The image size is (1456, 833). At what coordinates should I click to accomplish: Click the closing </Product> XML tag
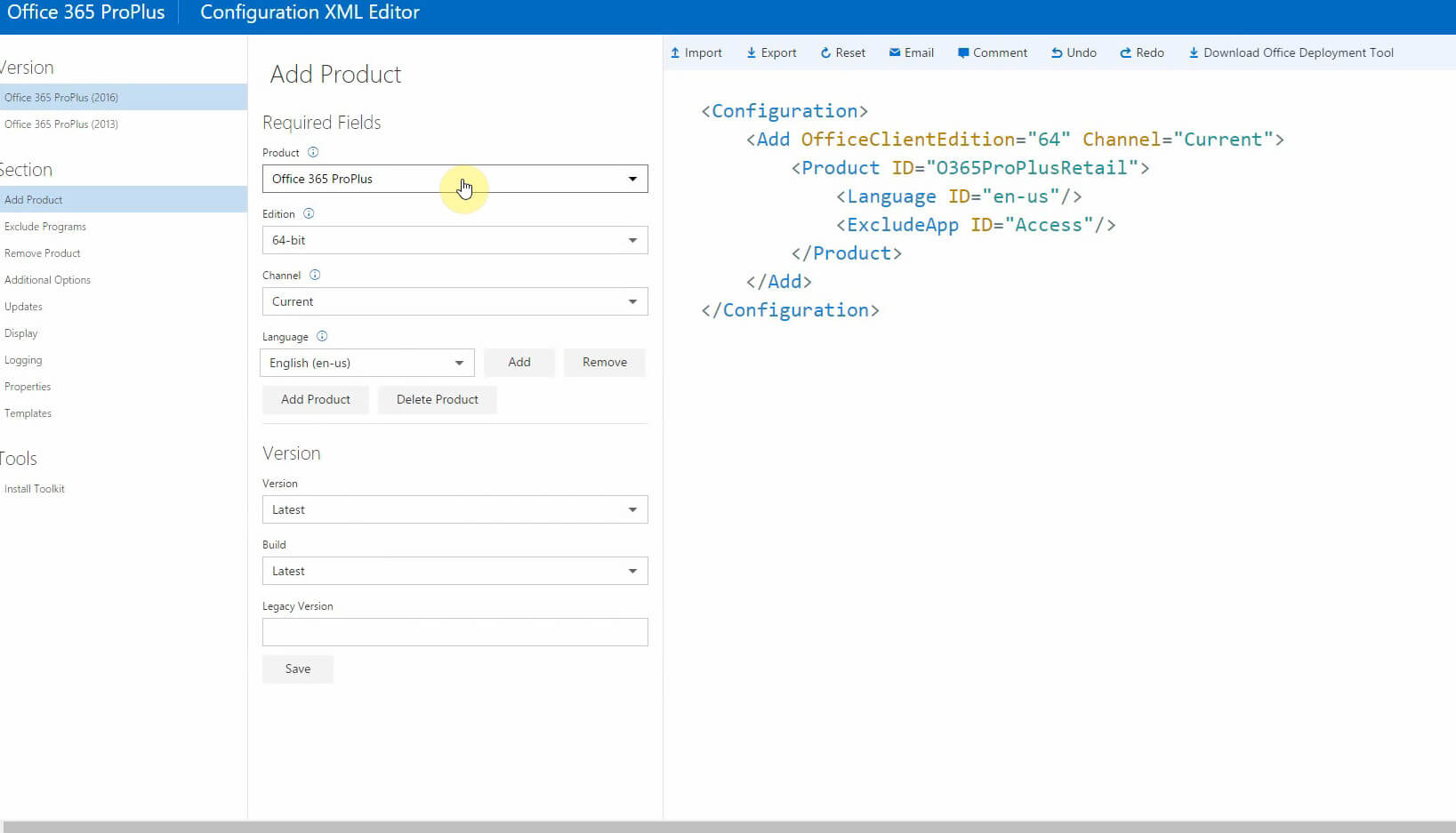click(x=847, y=253)
